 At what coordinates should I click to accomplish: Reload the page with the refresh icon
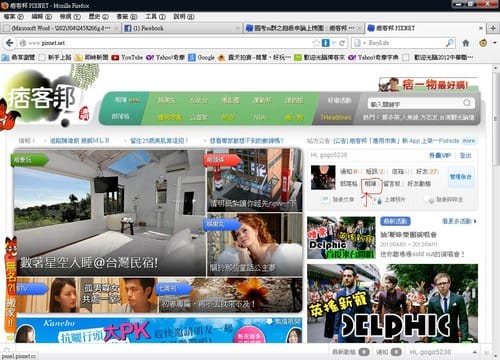[342, 43]
